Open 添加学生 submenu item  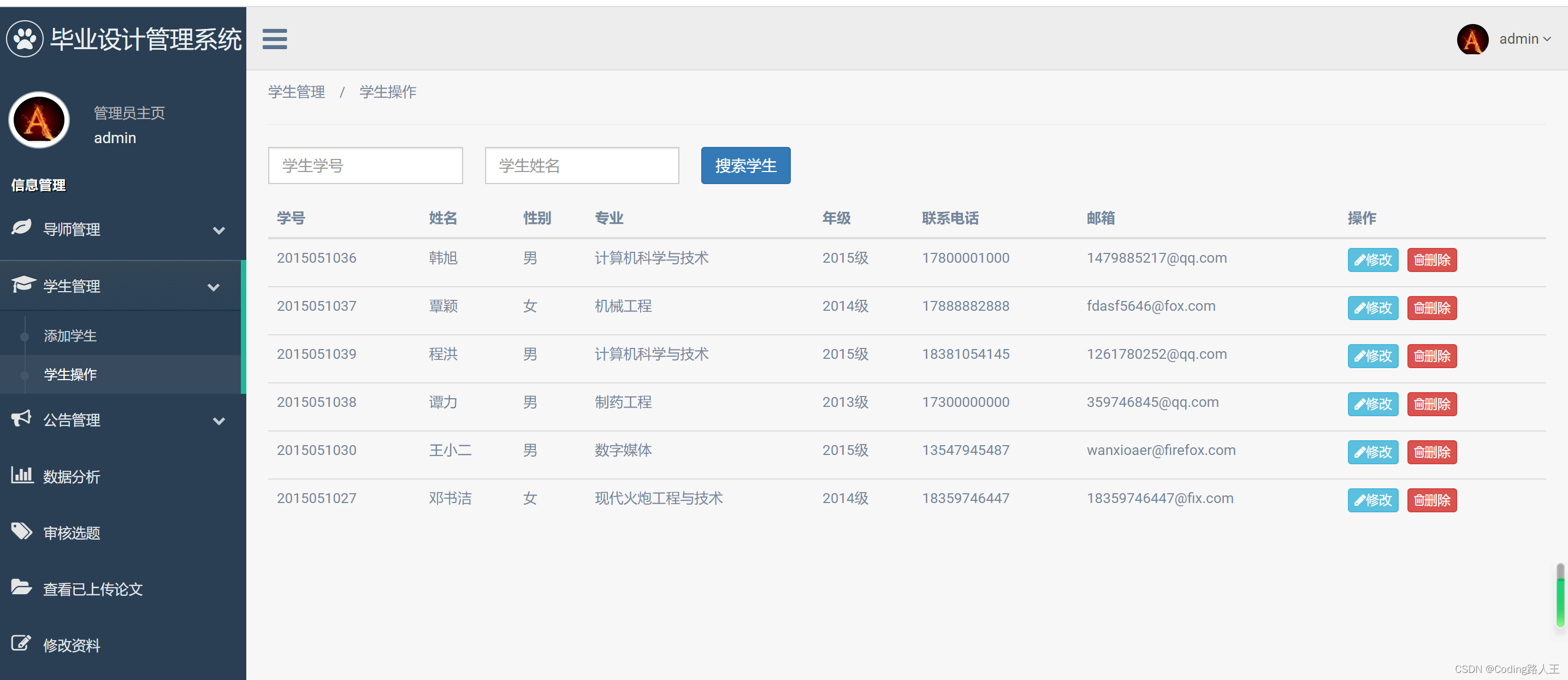coord(70,336)
